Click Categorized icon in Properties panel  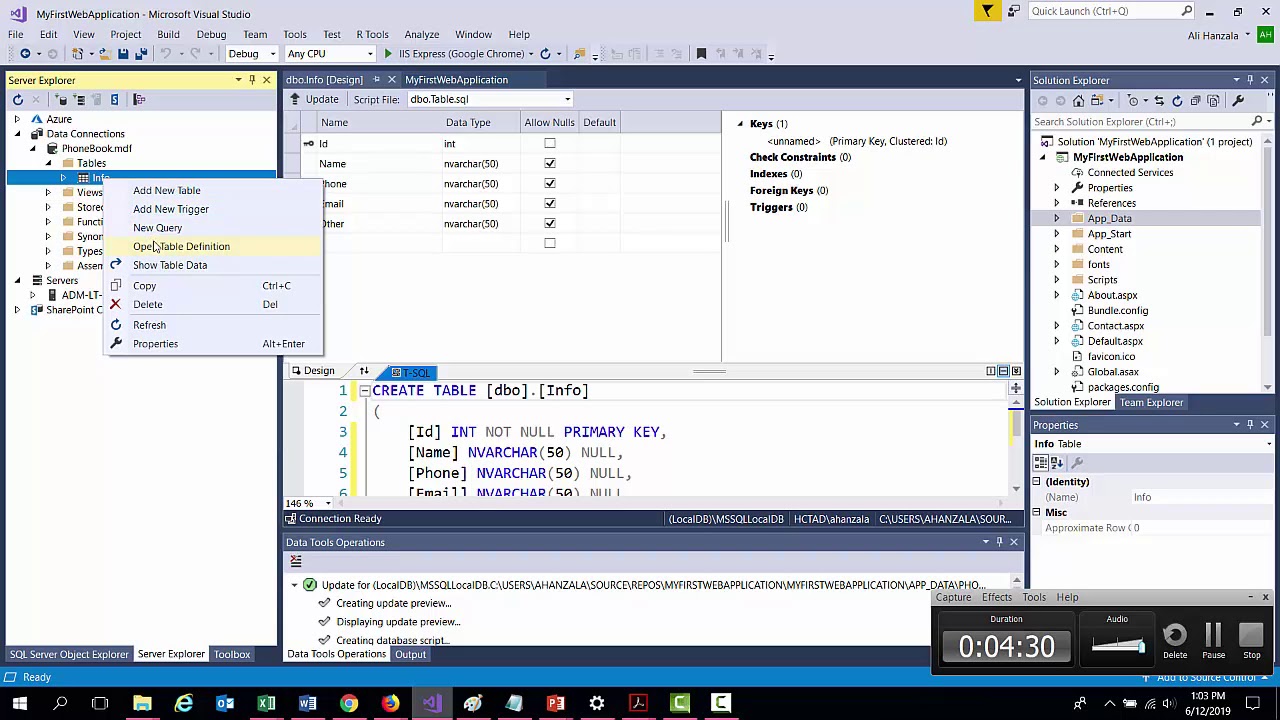click(1042, 463)
